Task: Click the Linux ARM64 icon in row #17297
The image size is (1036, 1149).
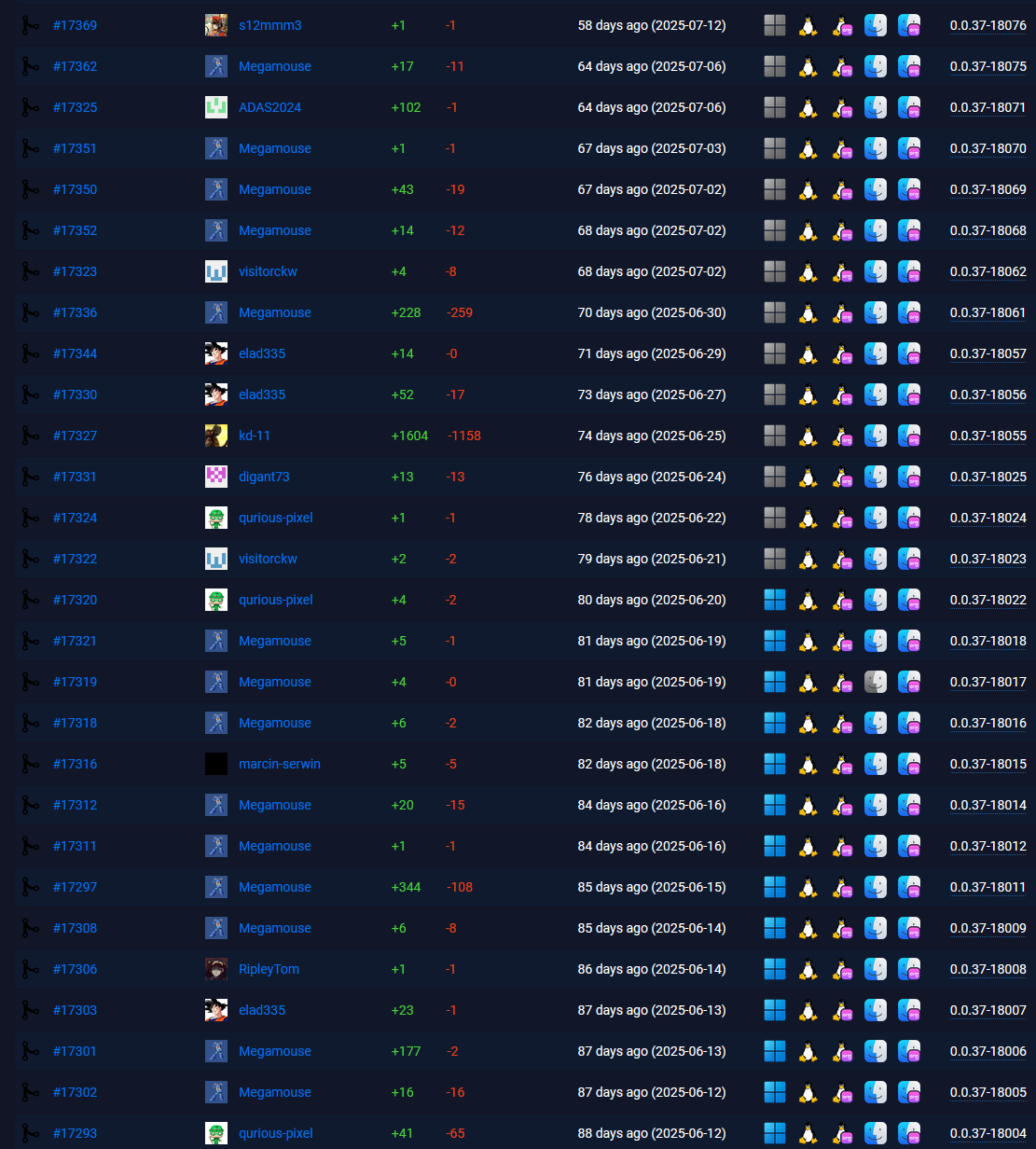Action: (843, 887)
